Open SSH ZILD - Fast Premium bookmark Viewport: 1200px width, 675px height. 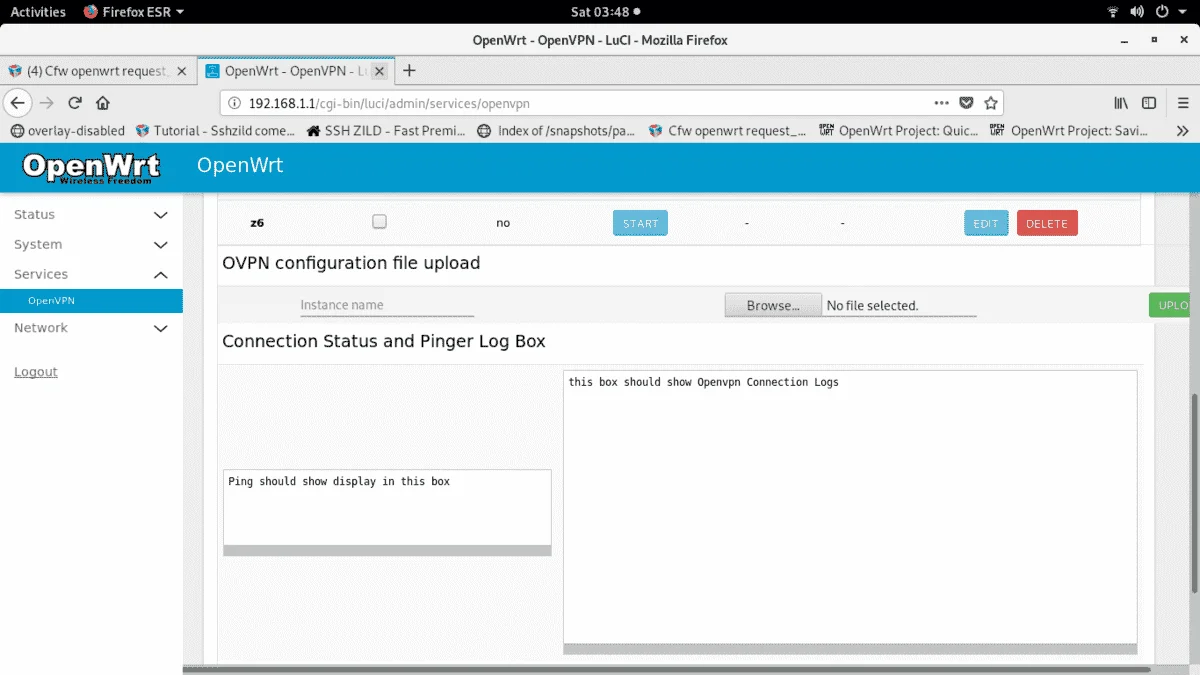point(386,131)
